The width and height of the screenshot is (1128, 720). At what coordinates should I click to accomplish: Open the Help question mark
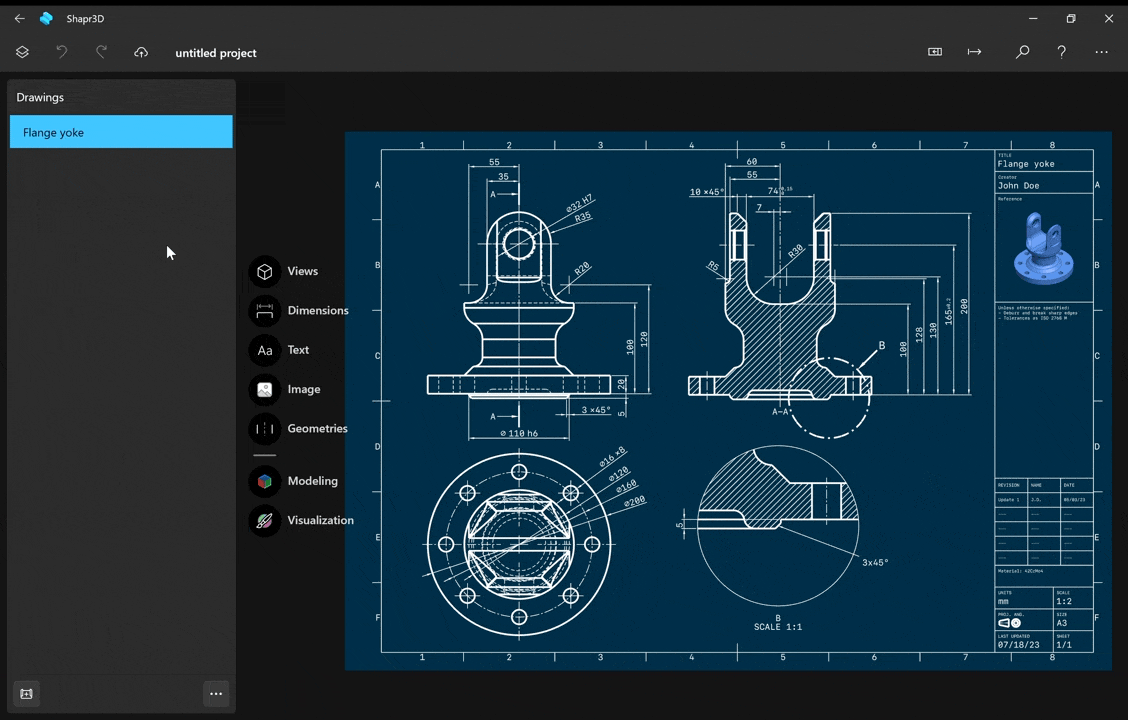click(x=1062, y=52)
